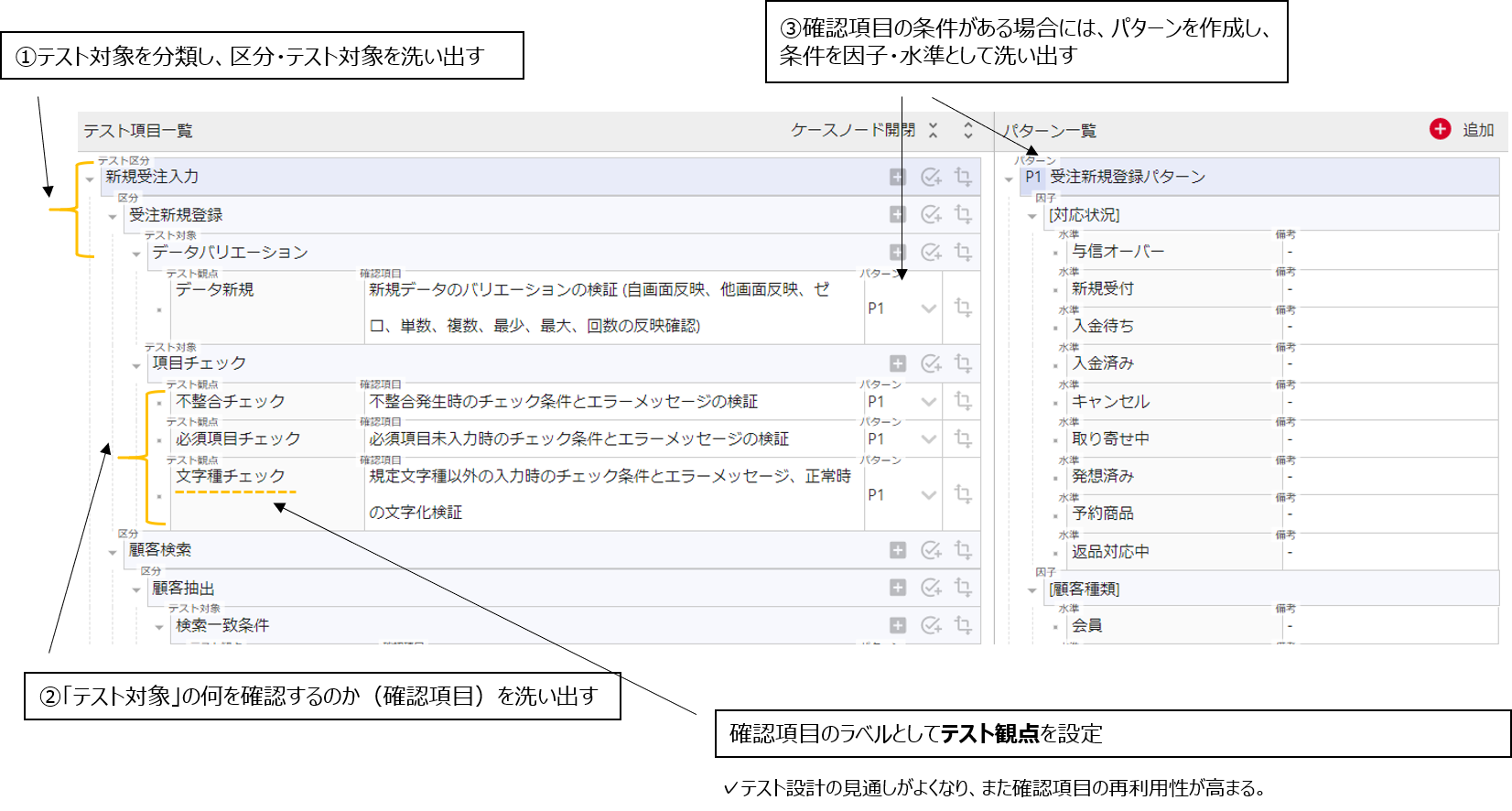
Task: Collapse all case nodes icon
Action: click(x=933, y=131)
